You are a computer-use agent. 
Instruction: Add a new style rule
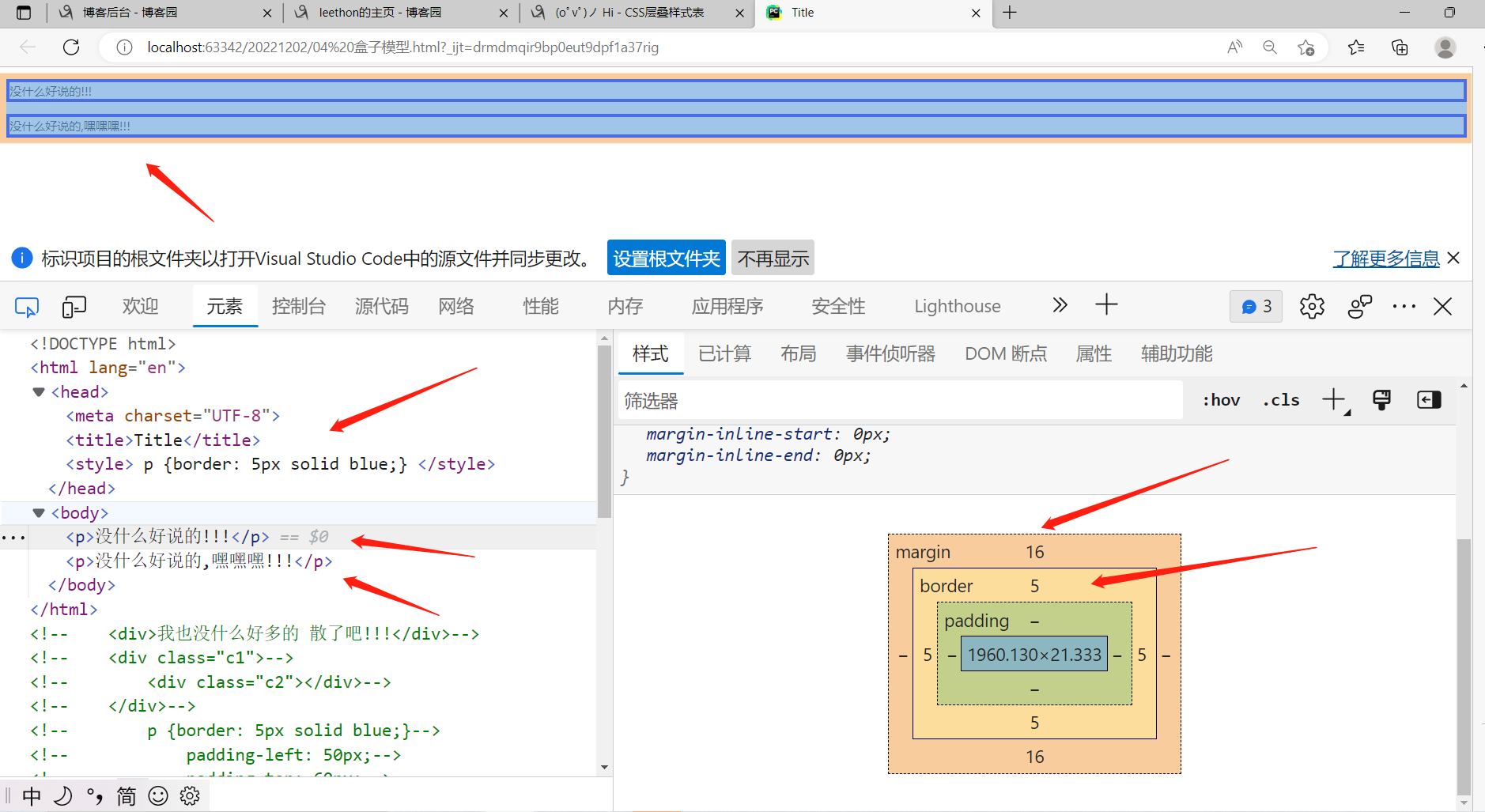[x=1334, y=400]
